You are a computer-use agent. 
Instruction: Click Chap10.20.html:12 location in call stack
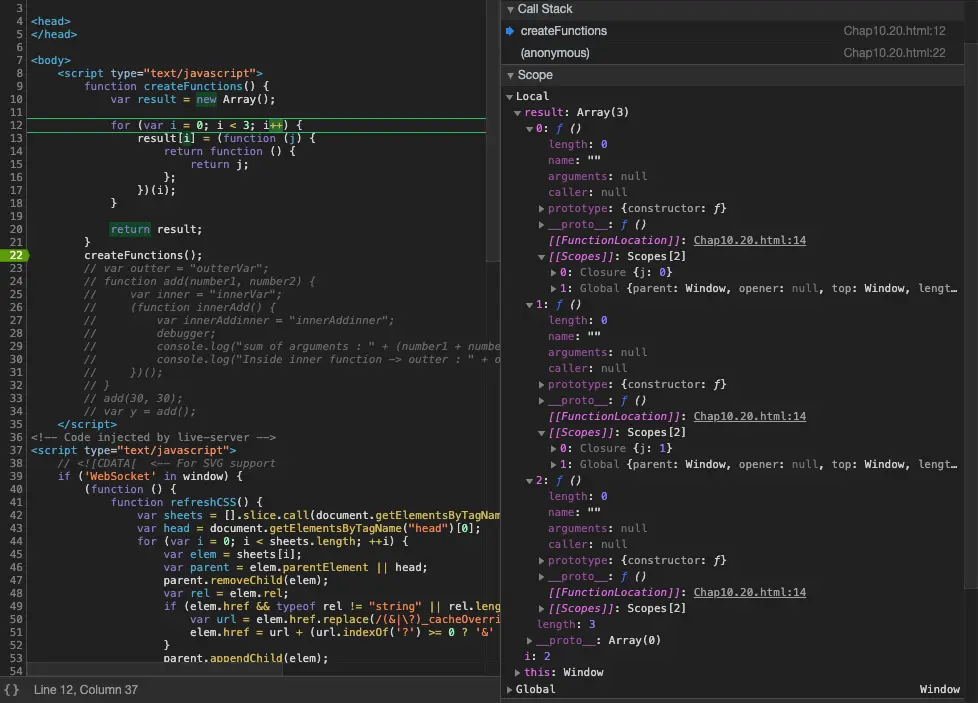[894, 31]
